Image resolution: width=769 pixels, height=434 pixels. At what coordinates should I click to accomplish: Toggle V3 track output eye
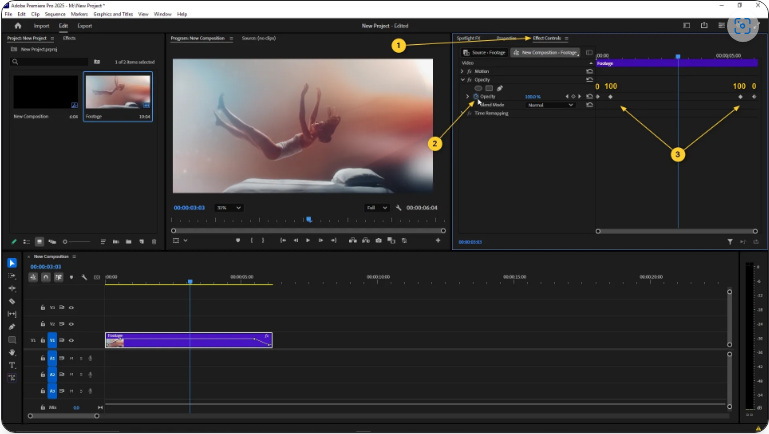click(71, 307)
